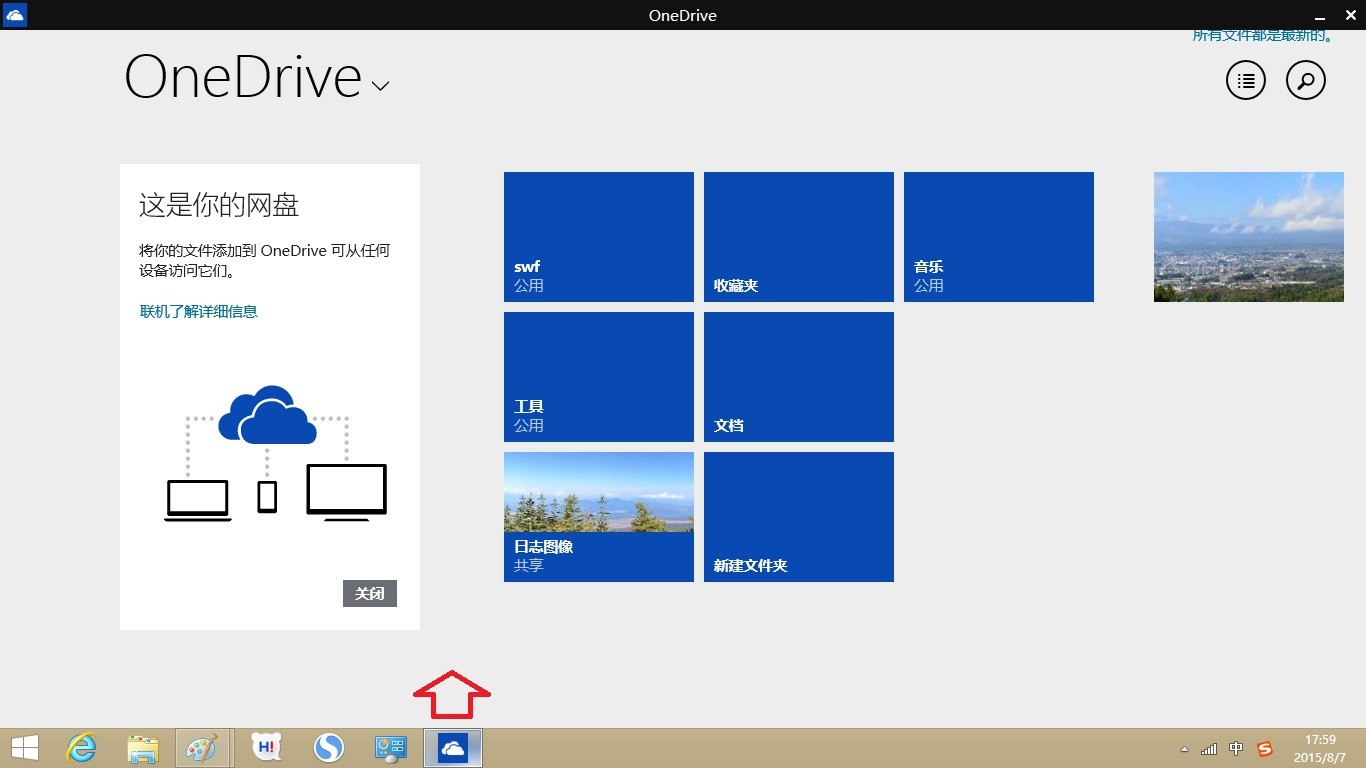
Task: Click the OneDrive taskbar icon
Action: pyautogui.click(x=453, y=747)
